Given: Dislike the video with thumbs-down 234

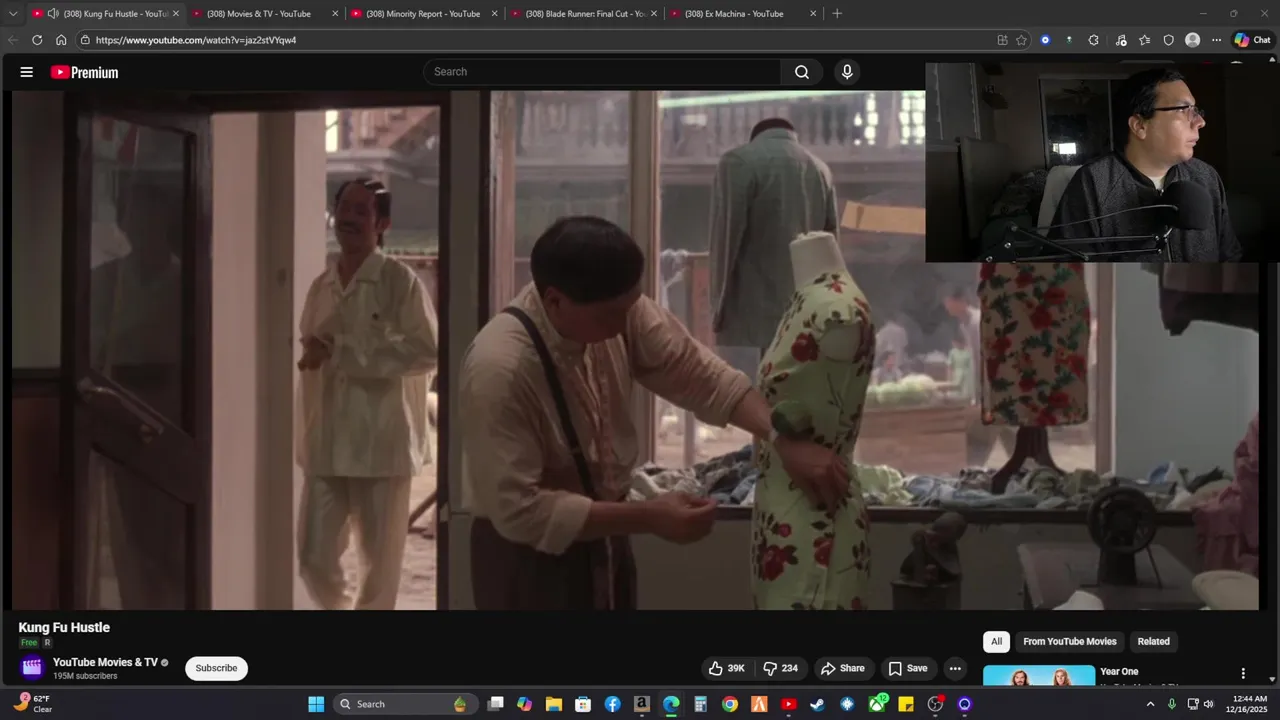Looking at the screenshot, I should coord(781,668).
